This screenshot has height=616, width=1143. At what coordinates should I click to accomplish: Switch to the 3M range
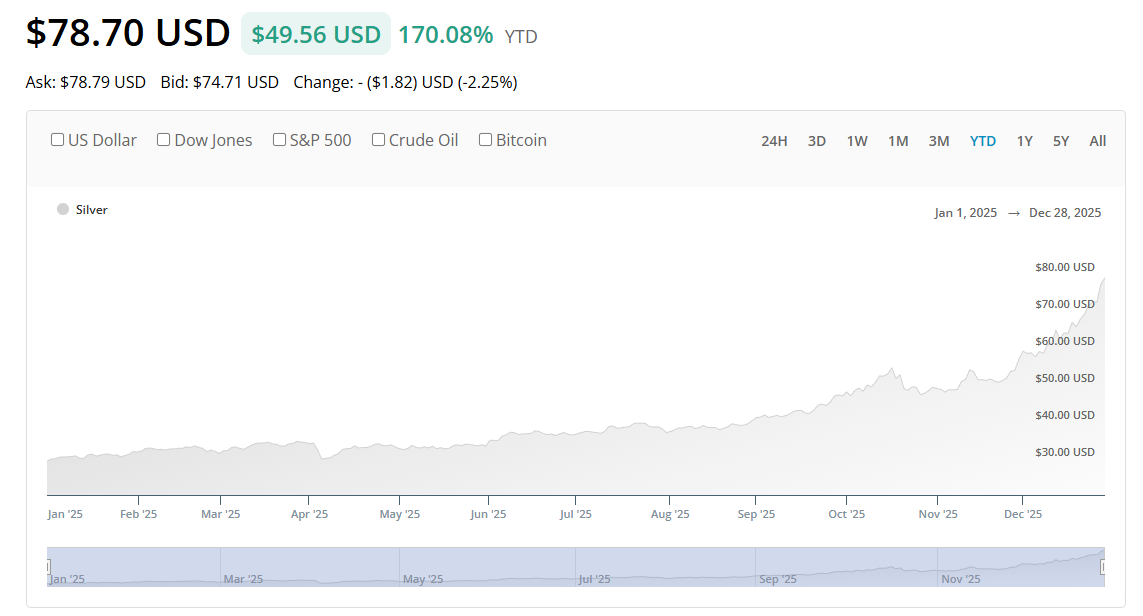pos(939,141)
